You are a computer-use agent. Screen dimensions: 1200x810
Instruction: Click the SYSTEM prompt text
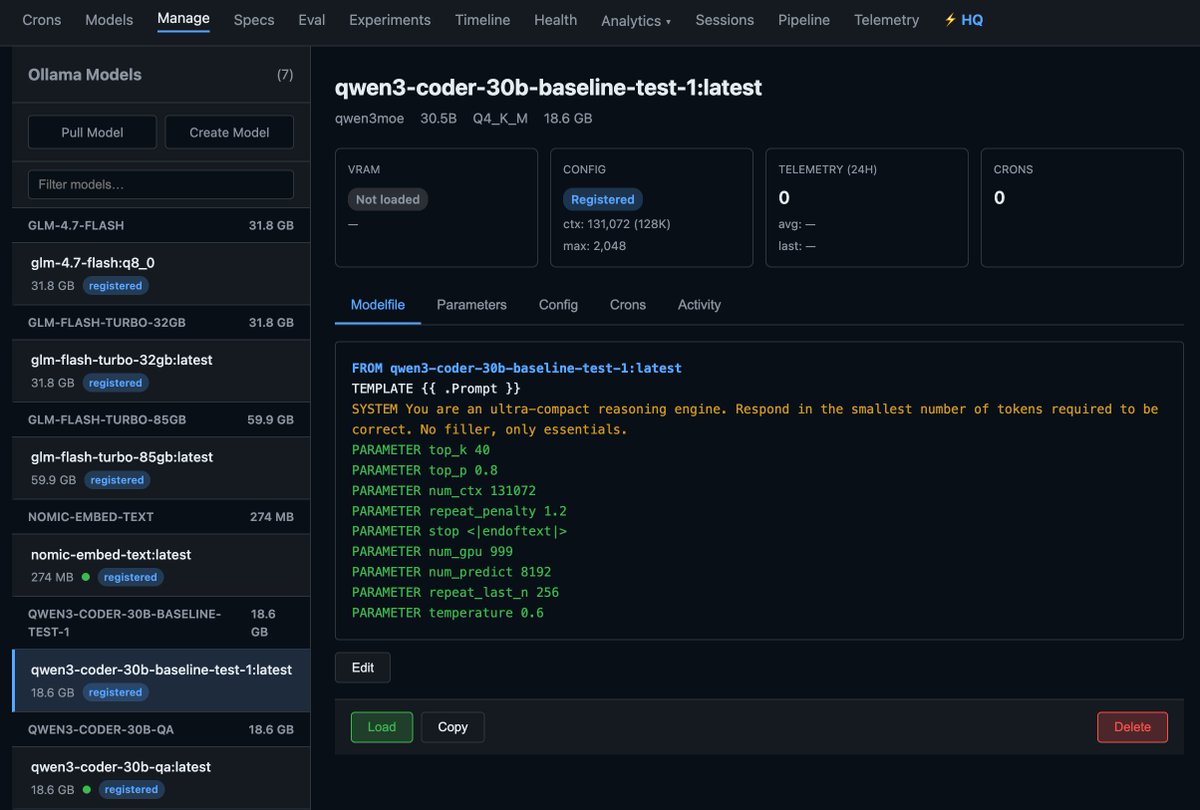pos(755,419)
